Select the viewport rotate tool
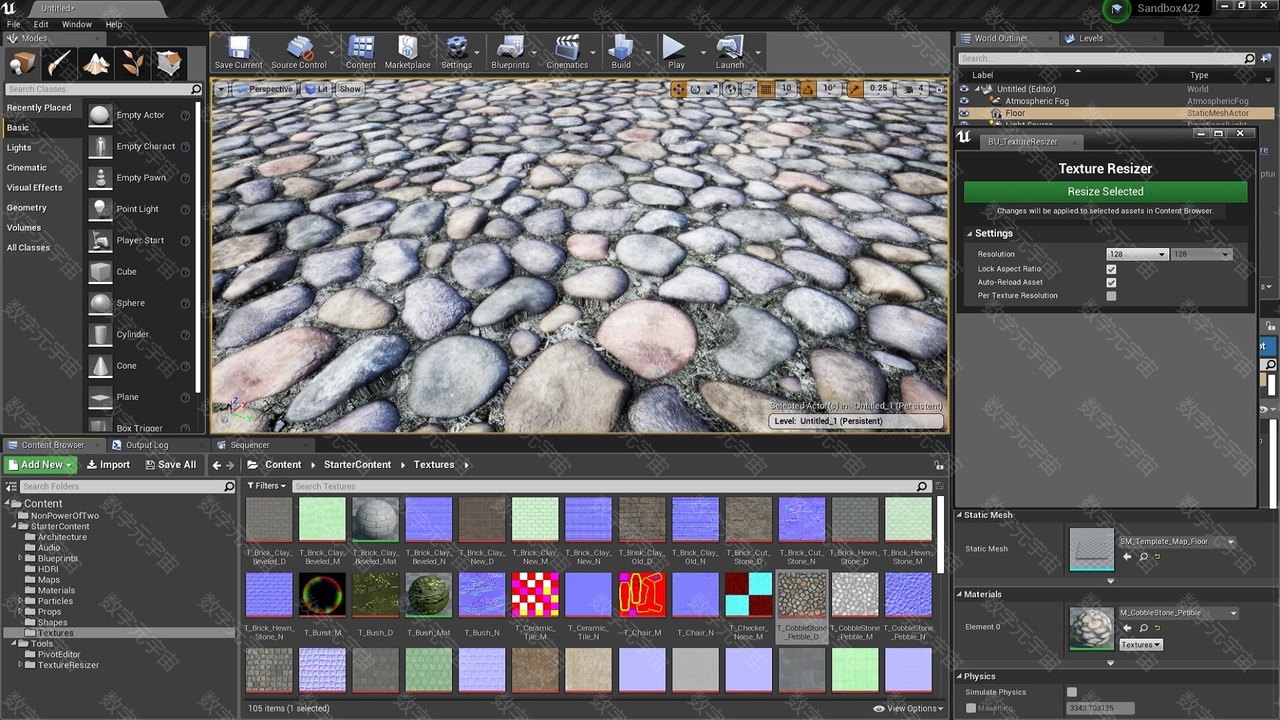The height and width of the screenshot is (720, 1280). click(695, 89)
